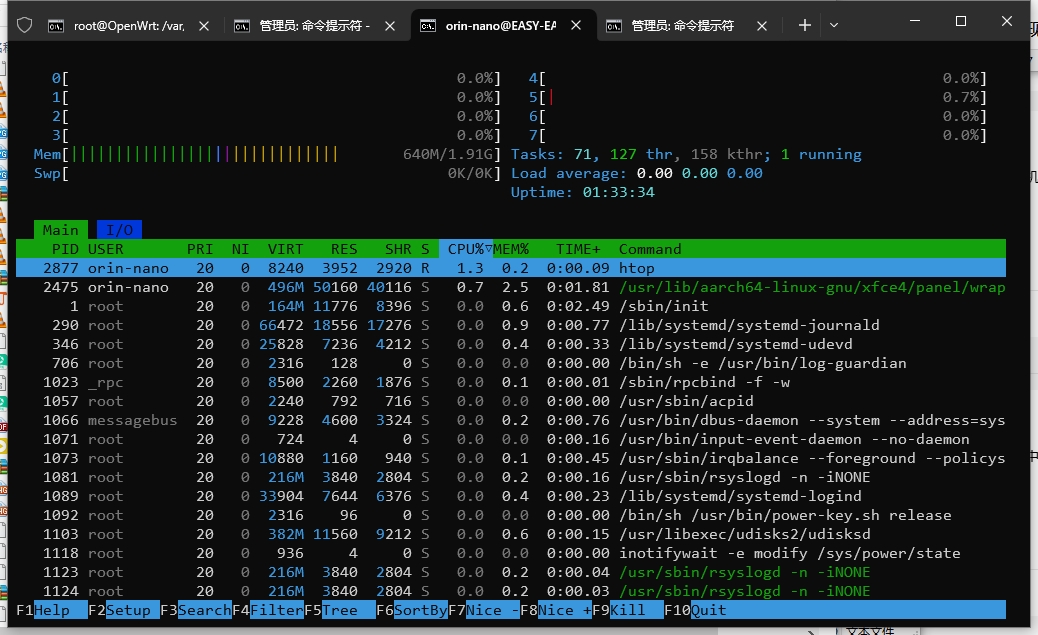The image size is (1038, 635).
Task: Toggle Tree view in the function bar
Action: pos(346,610)
